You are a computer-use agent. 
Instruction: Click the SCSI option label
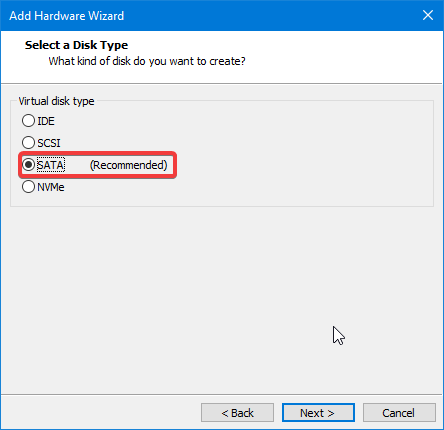click(x=49, y=143)
